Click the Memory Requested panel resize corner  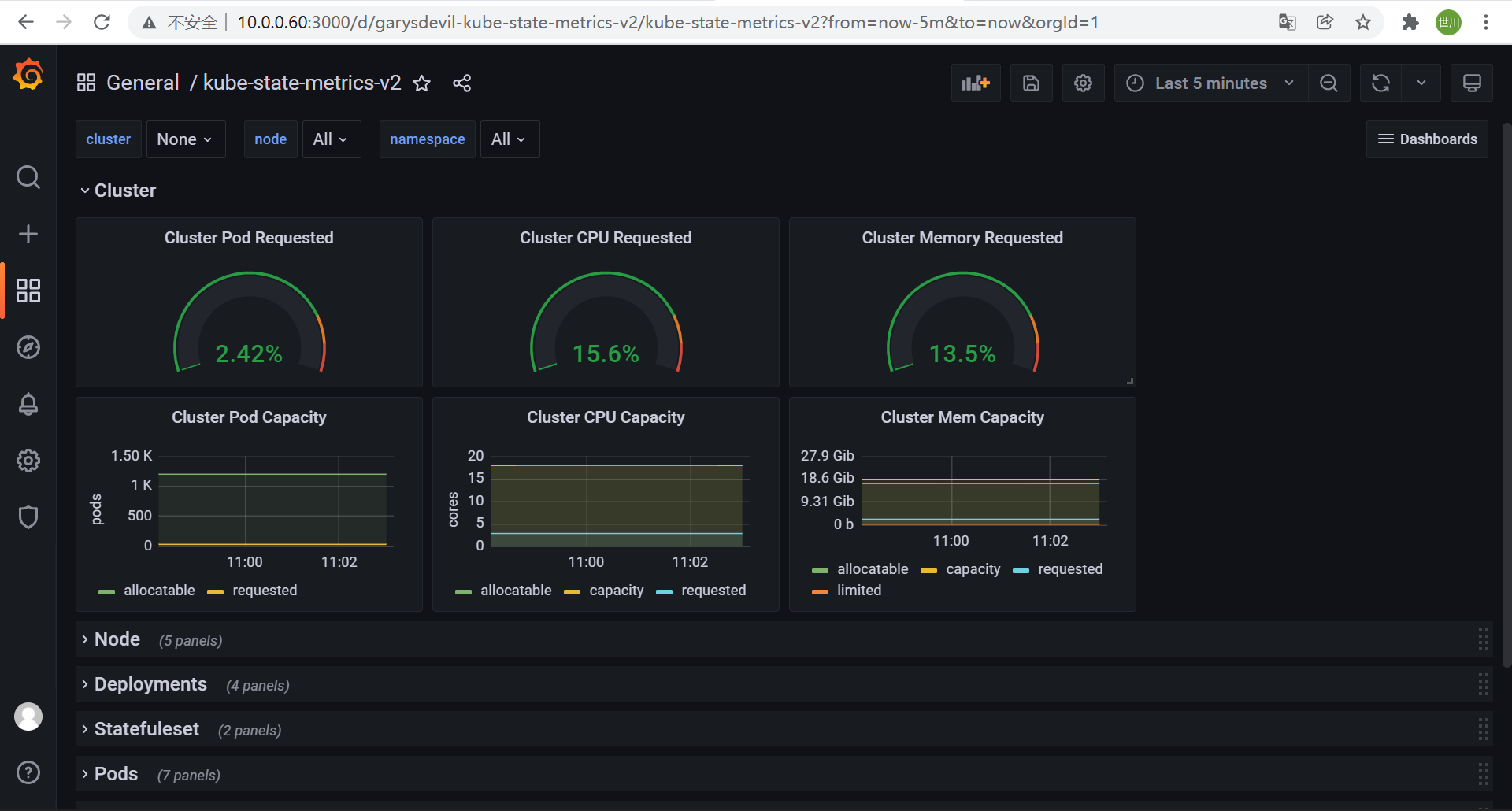1130,381
